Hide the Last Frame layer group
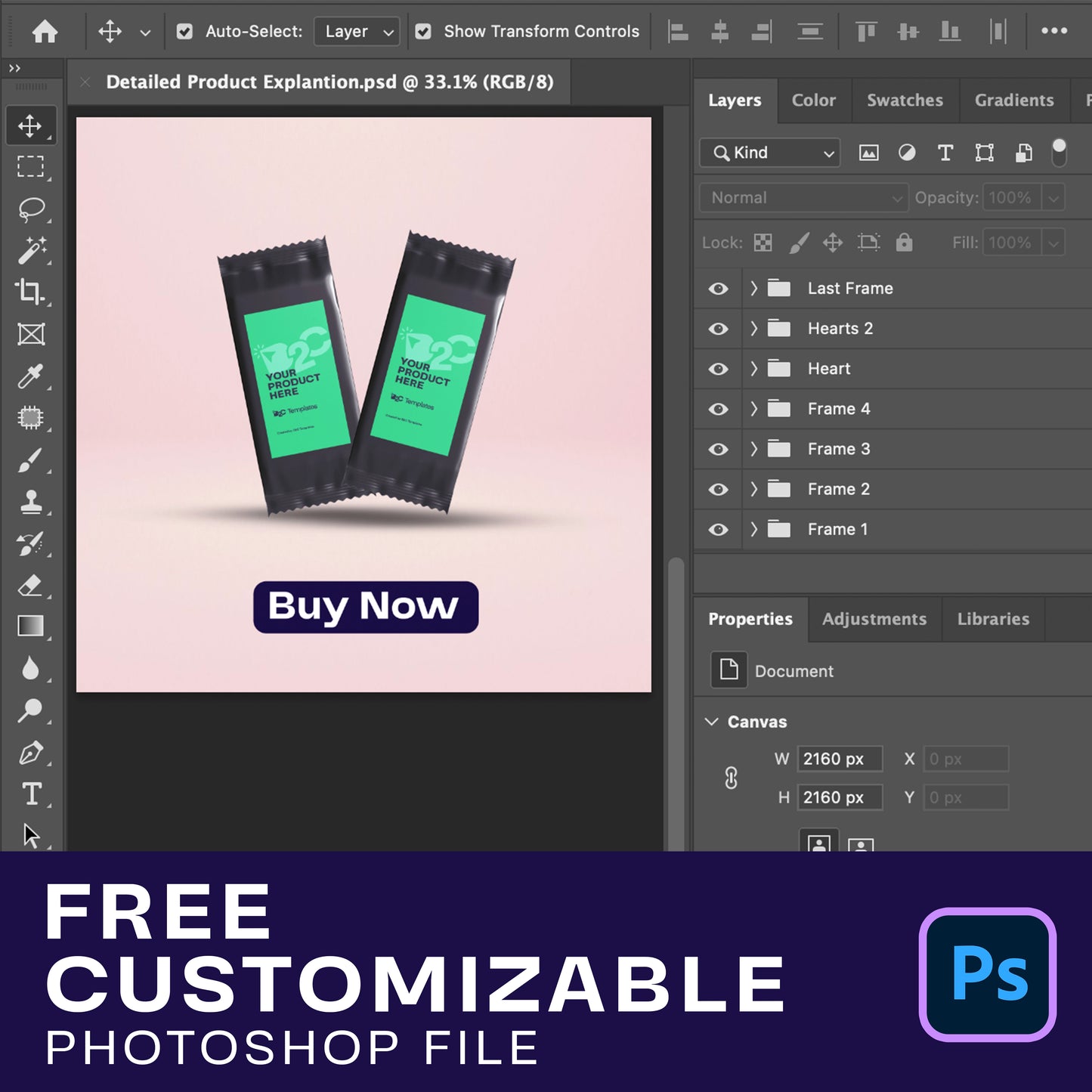 (x=718, y=289)
